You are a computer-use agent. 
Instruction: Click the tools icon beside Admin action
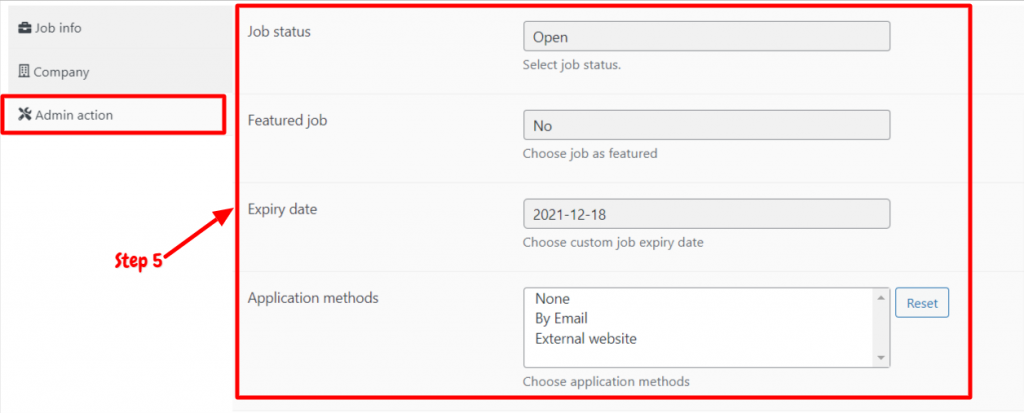(25, 115)
